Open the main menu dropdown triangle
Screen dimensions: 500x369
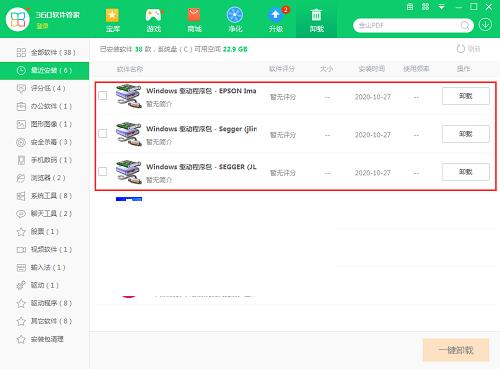coord(441,7)
